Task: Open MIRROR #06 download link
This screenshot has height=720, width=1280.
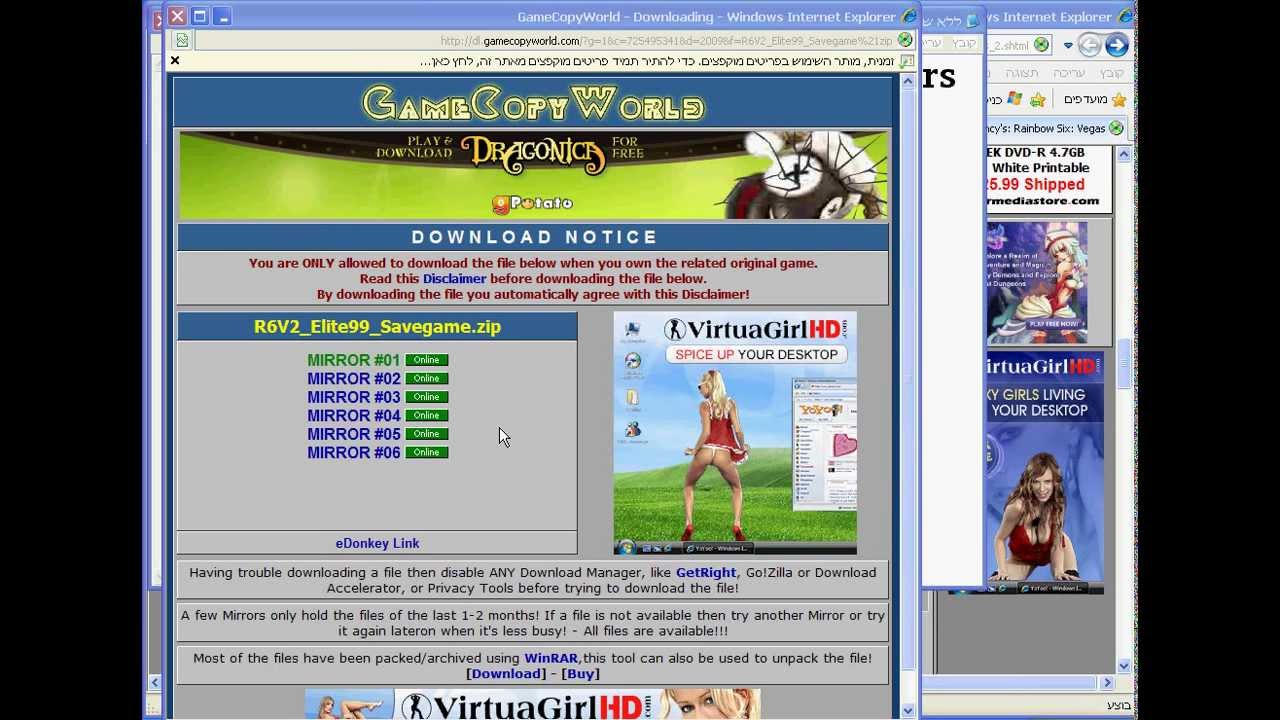Action: [353, 453]
